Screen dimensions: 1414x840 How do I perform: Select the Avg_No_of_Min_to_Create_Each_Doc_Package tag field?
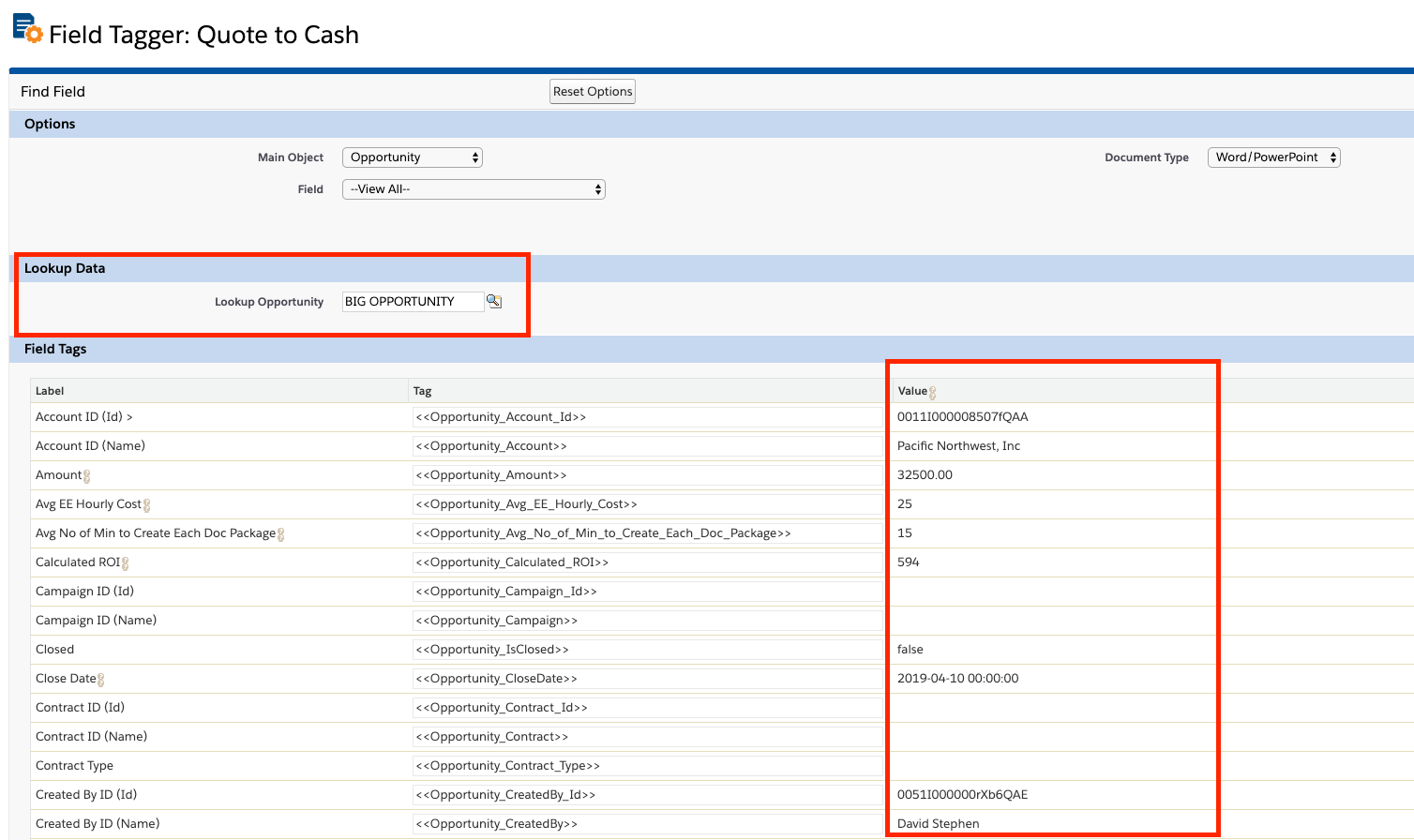point(648,533)
